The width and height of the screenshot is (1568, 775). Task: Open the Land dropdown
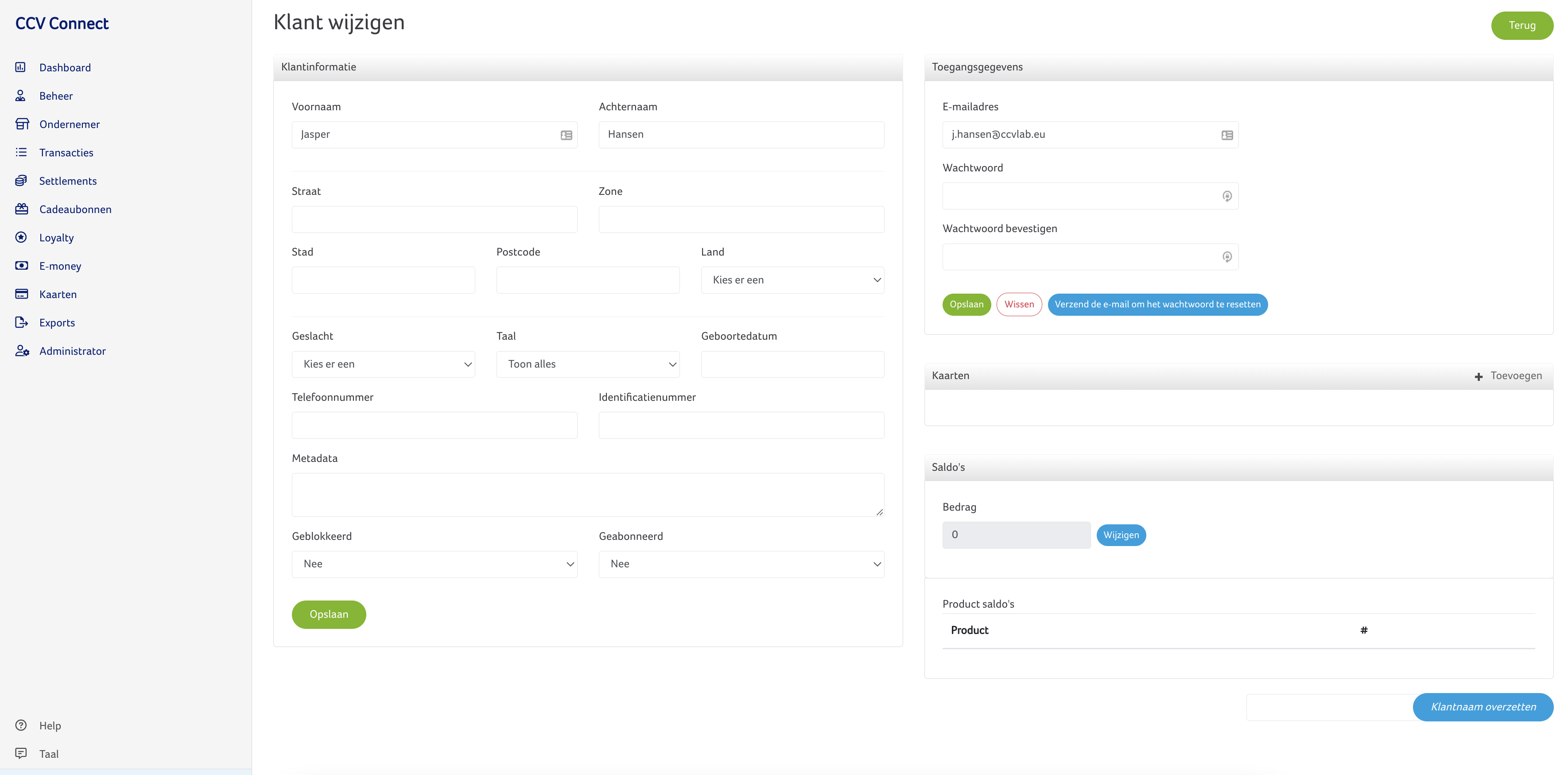pyautogui.click(x=792, y=280)
